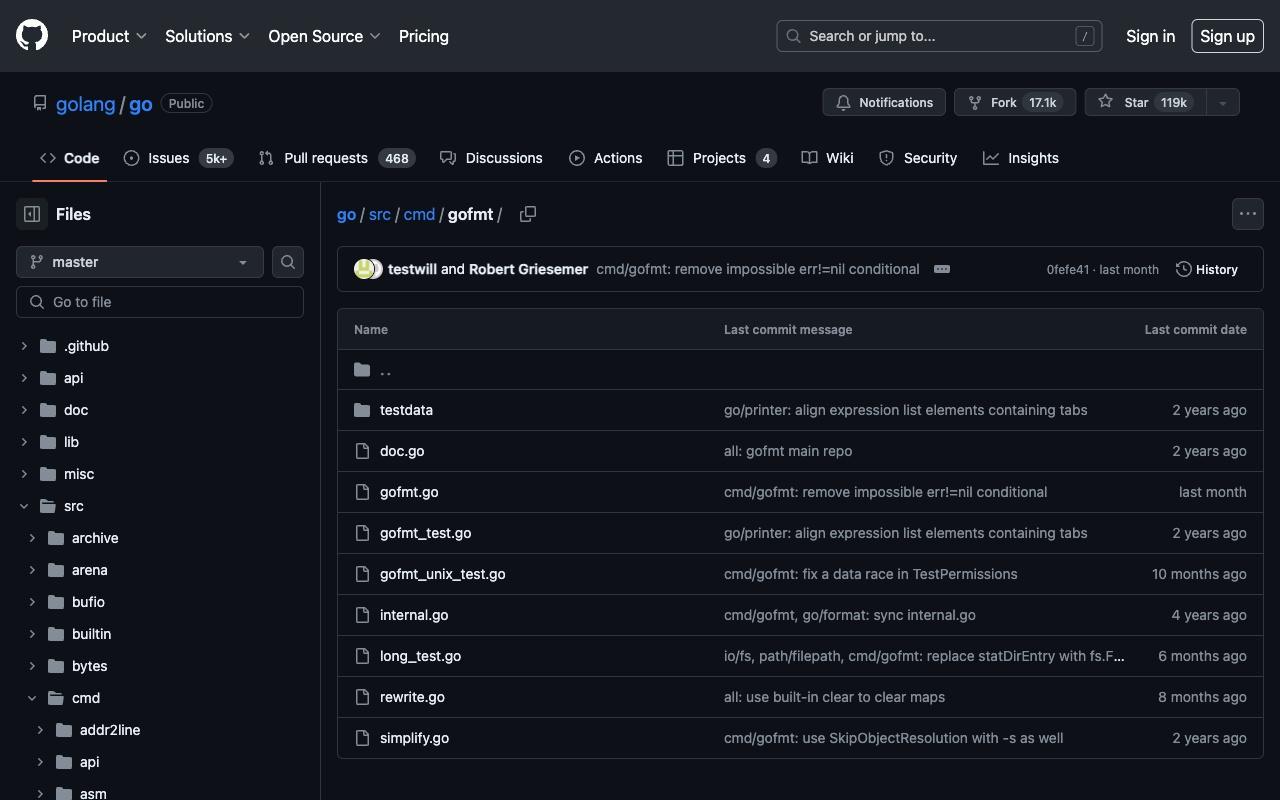Open the GitHub home logo
1280x800 pixels.
[x=32, y=36]
